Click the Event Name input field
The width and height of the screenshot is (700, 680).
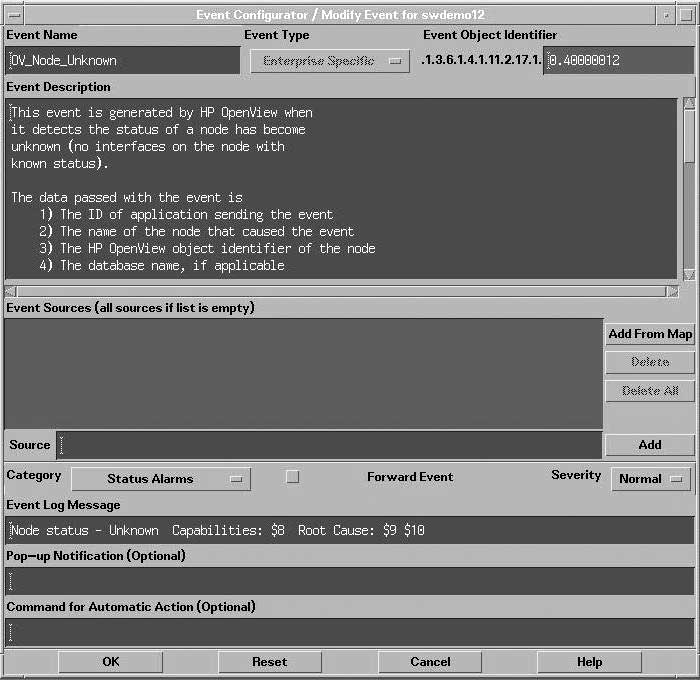click(123, 60)
